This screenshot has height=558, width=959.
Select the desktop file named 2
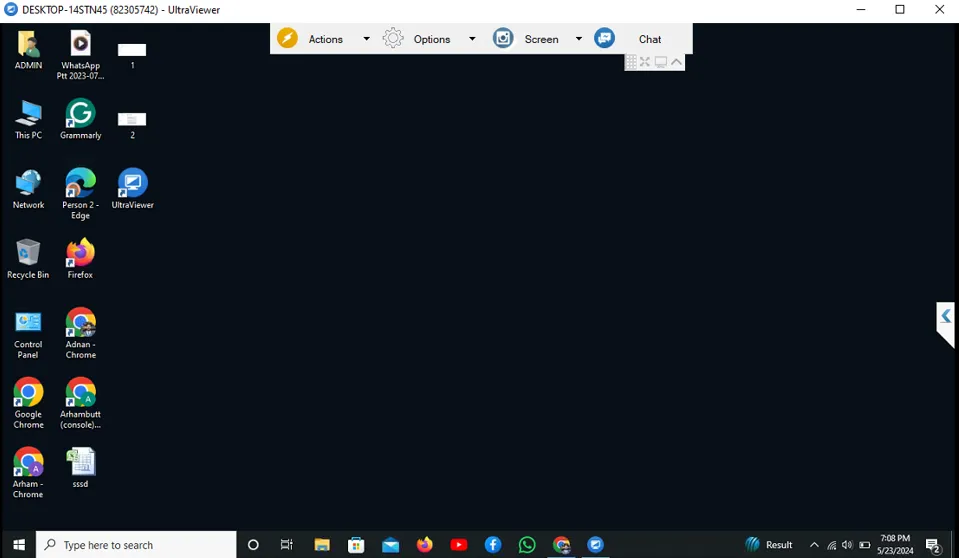click(x=132, y=125)
